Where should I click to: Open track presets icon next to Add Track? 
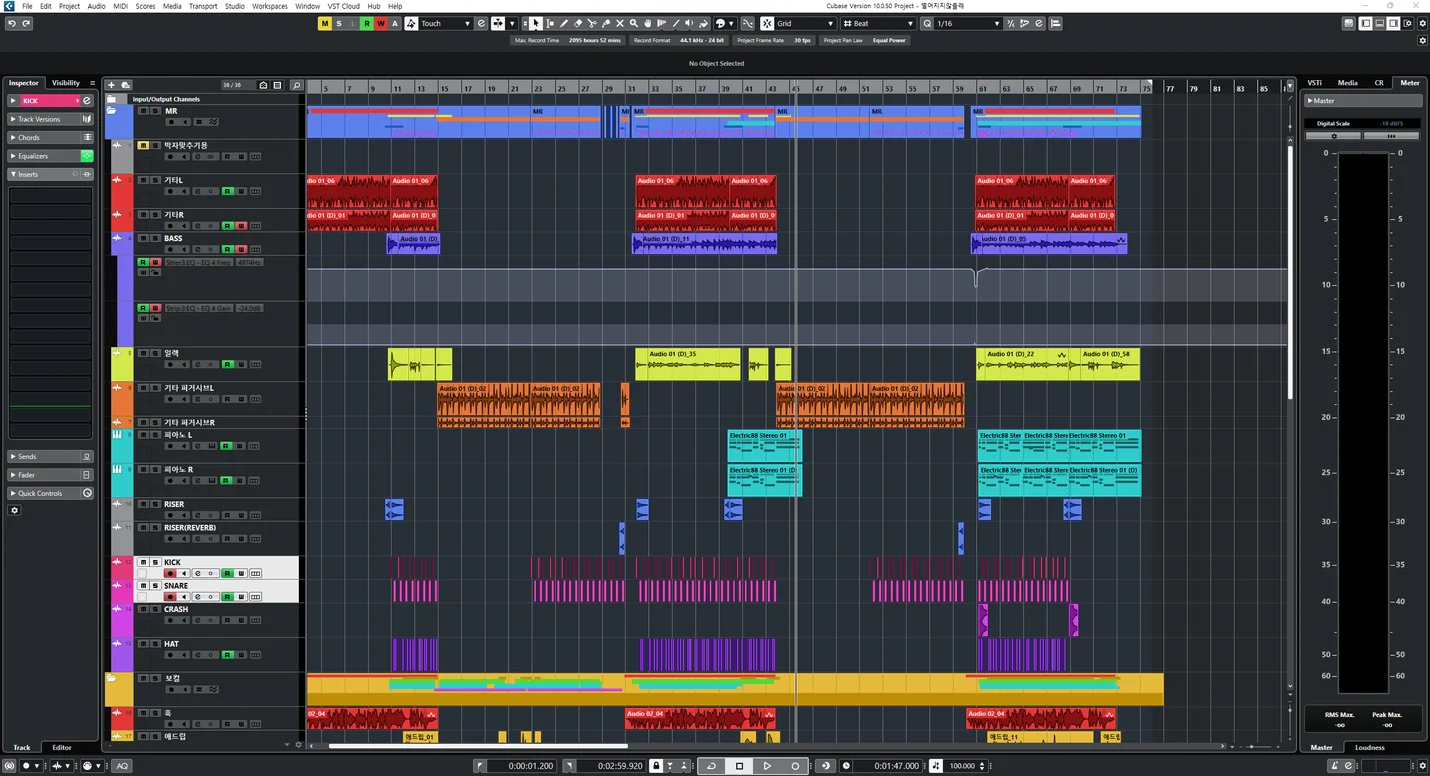point(126,85)
